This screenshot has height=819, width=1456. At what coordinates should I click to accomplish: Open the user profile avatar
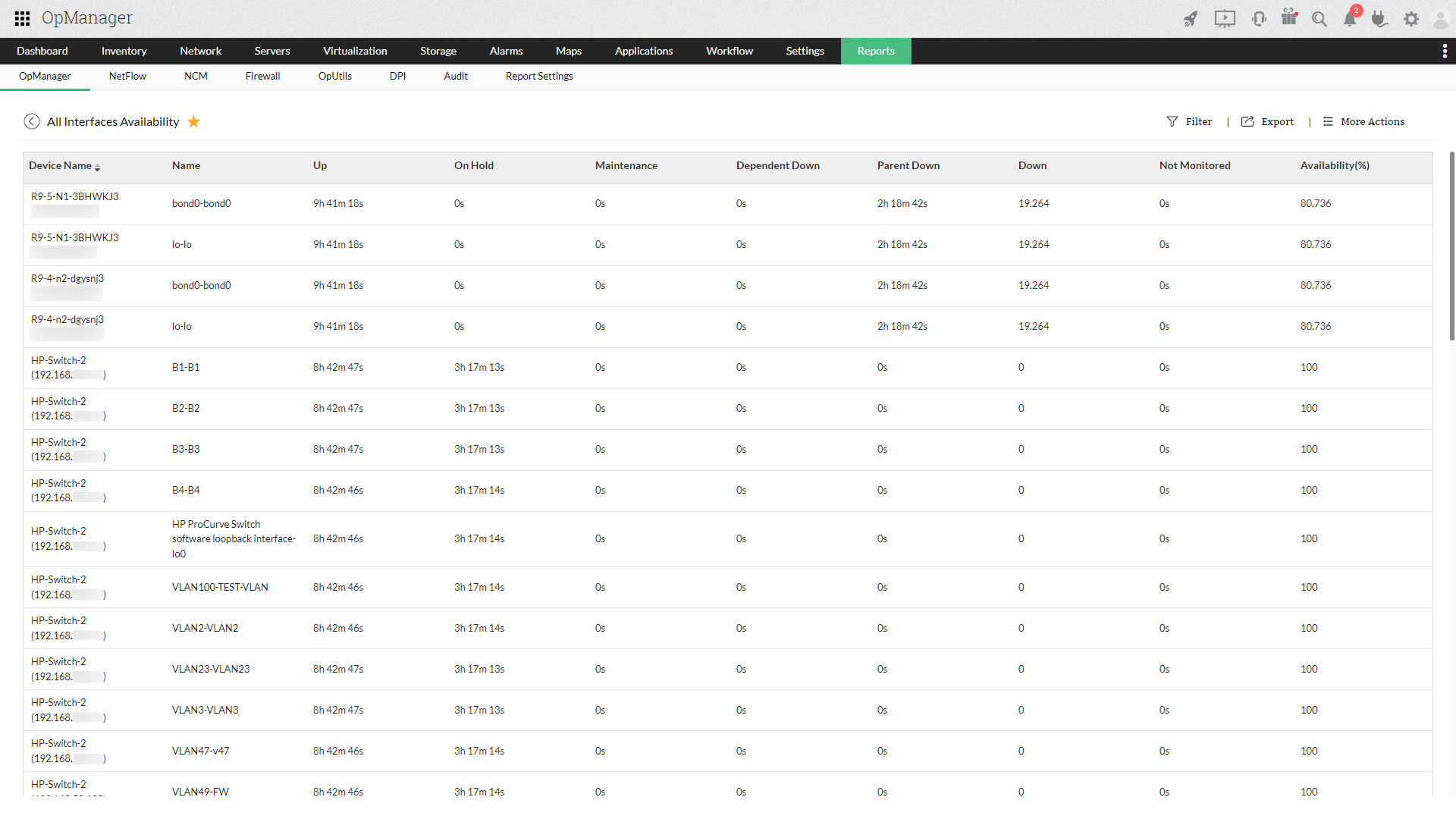pyautogui.click(x=1440, y=19)
